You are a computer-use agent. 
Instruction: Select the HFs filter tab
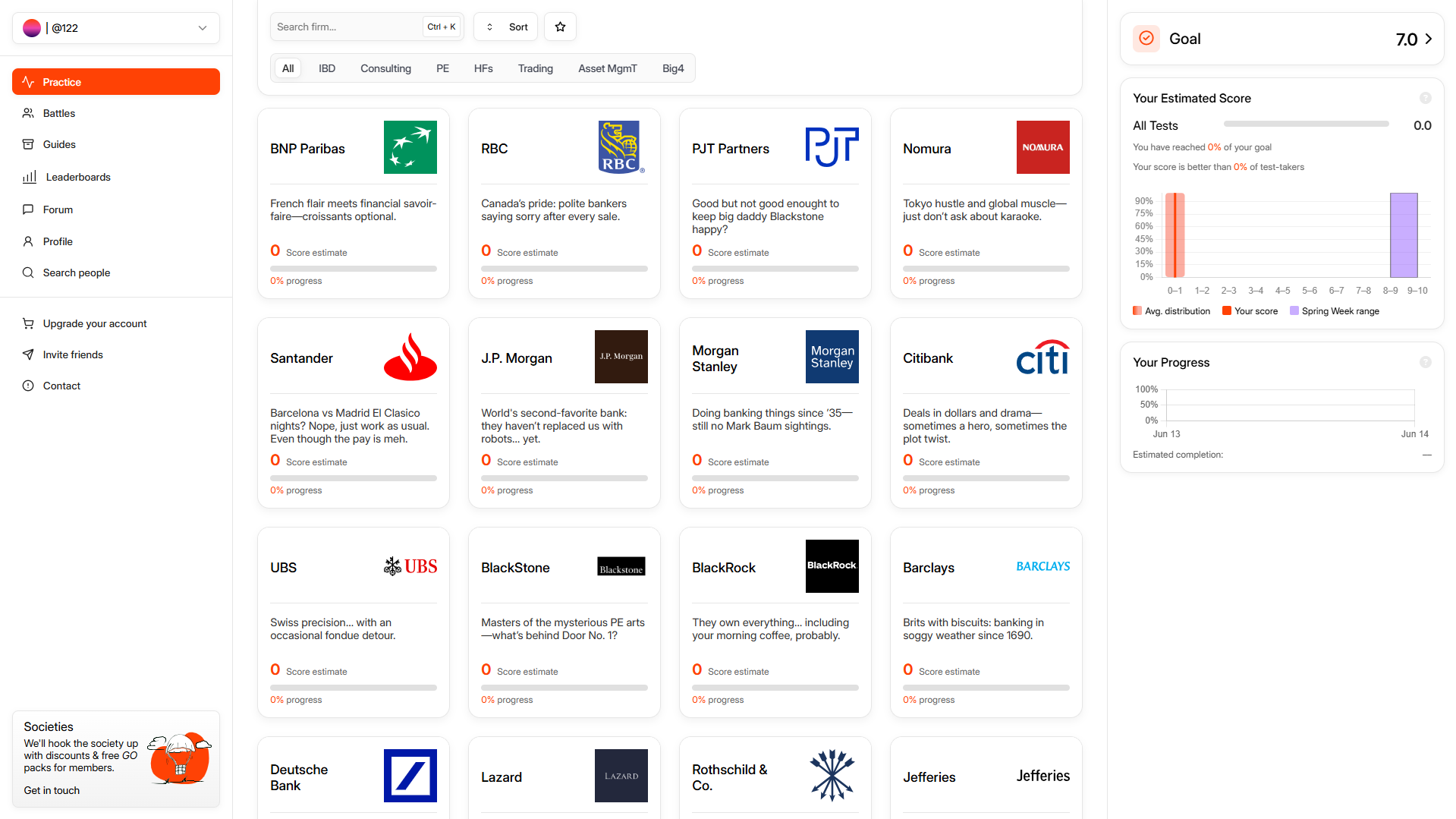(x=483, y=68)
